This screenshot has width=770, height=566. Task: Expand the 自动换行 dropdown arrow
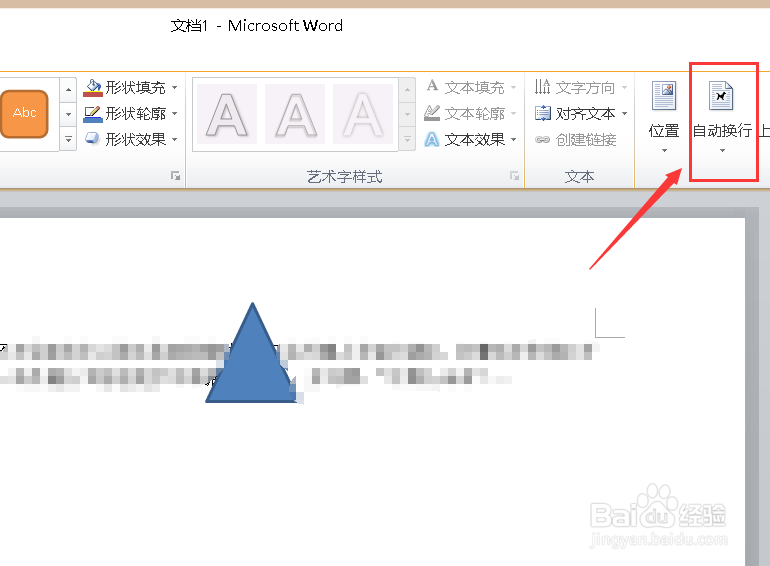point(722,150)
